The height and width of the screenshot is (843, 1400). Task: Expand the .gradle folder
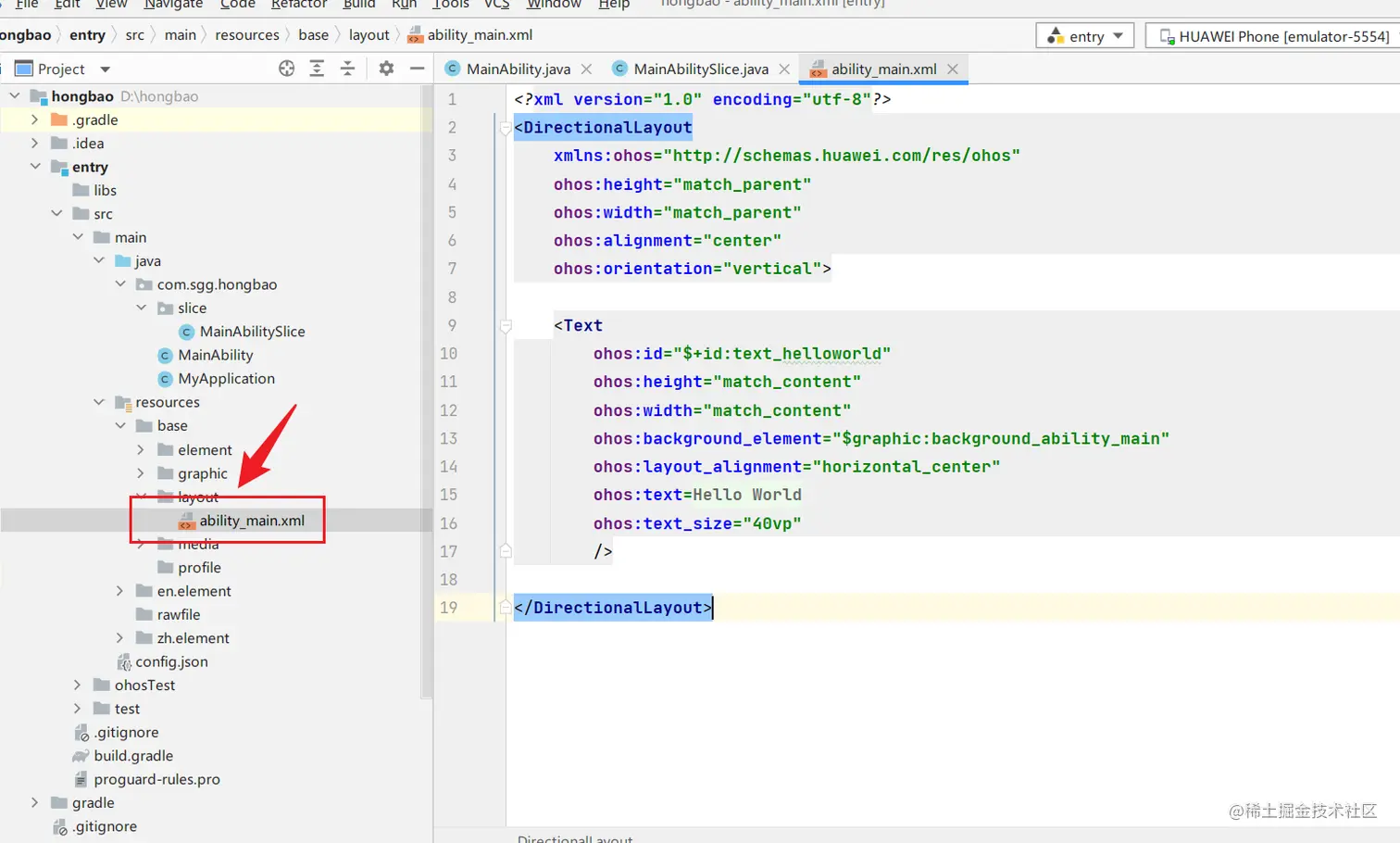click(34, 120)
